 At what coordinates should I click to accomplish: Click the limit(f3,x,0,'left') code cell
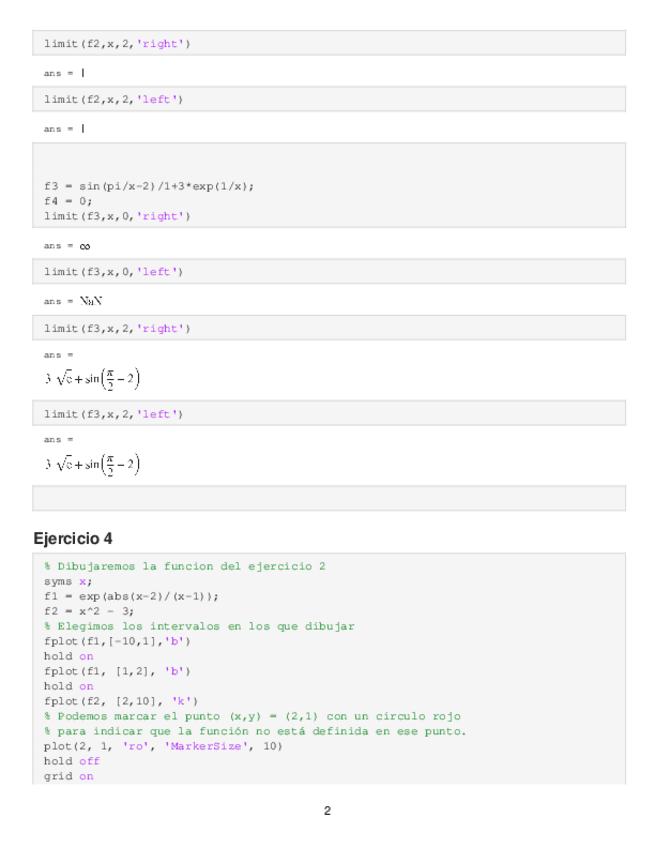114,272
